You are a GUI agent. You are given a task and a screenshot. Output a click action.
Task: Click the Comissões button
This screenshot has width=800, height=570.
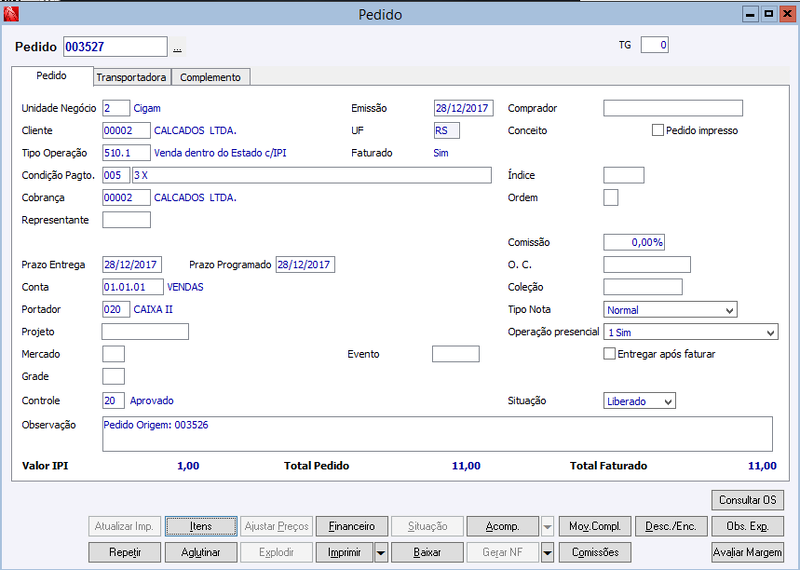(595, 552)
